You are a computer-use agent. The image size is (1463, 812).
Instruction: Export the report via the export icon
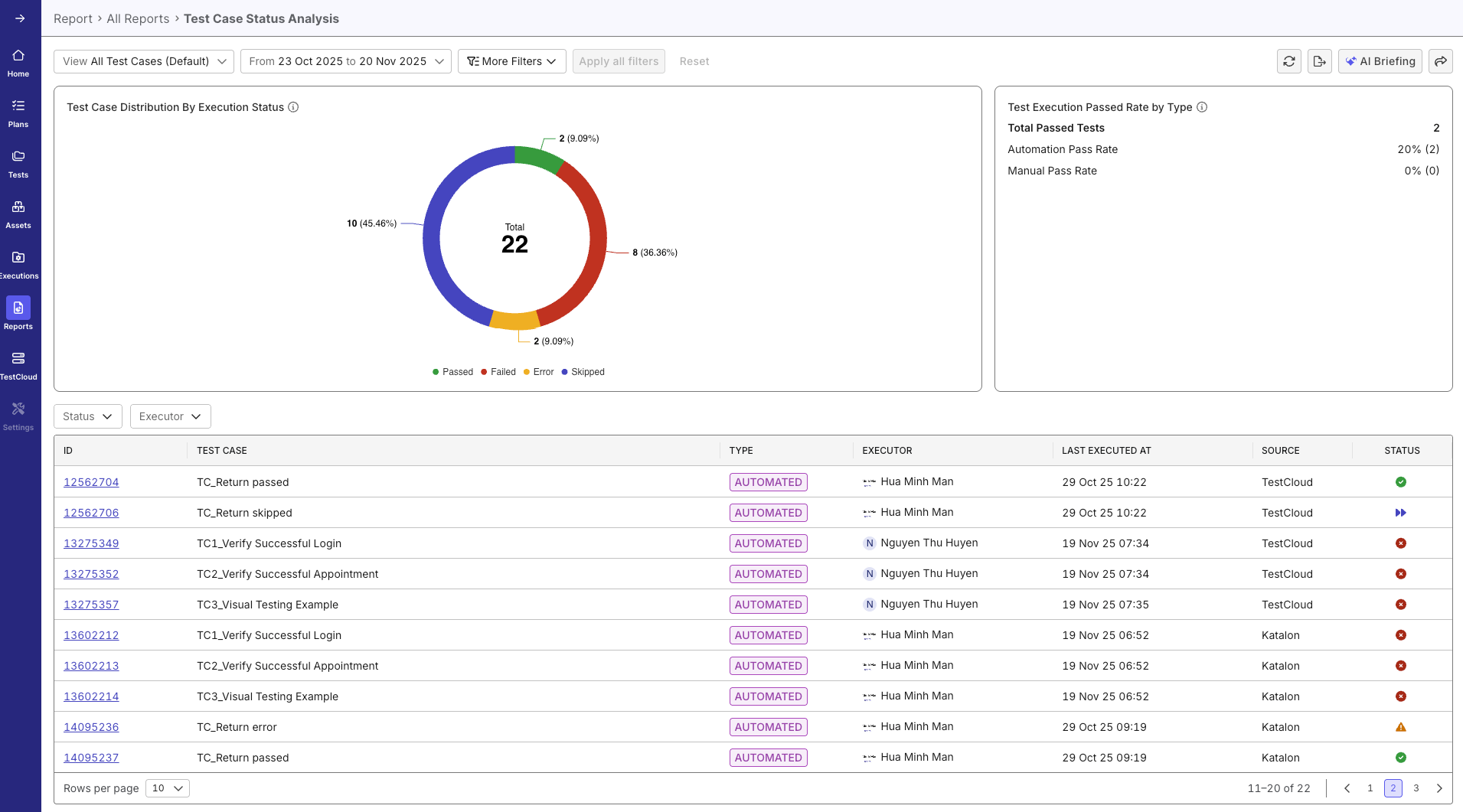pyautogui.click(x=1320, y=61)
